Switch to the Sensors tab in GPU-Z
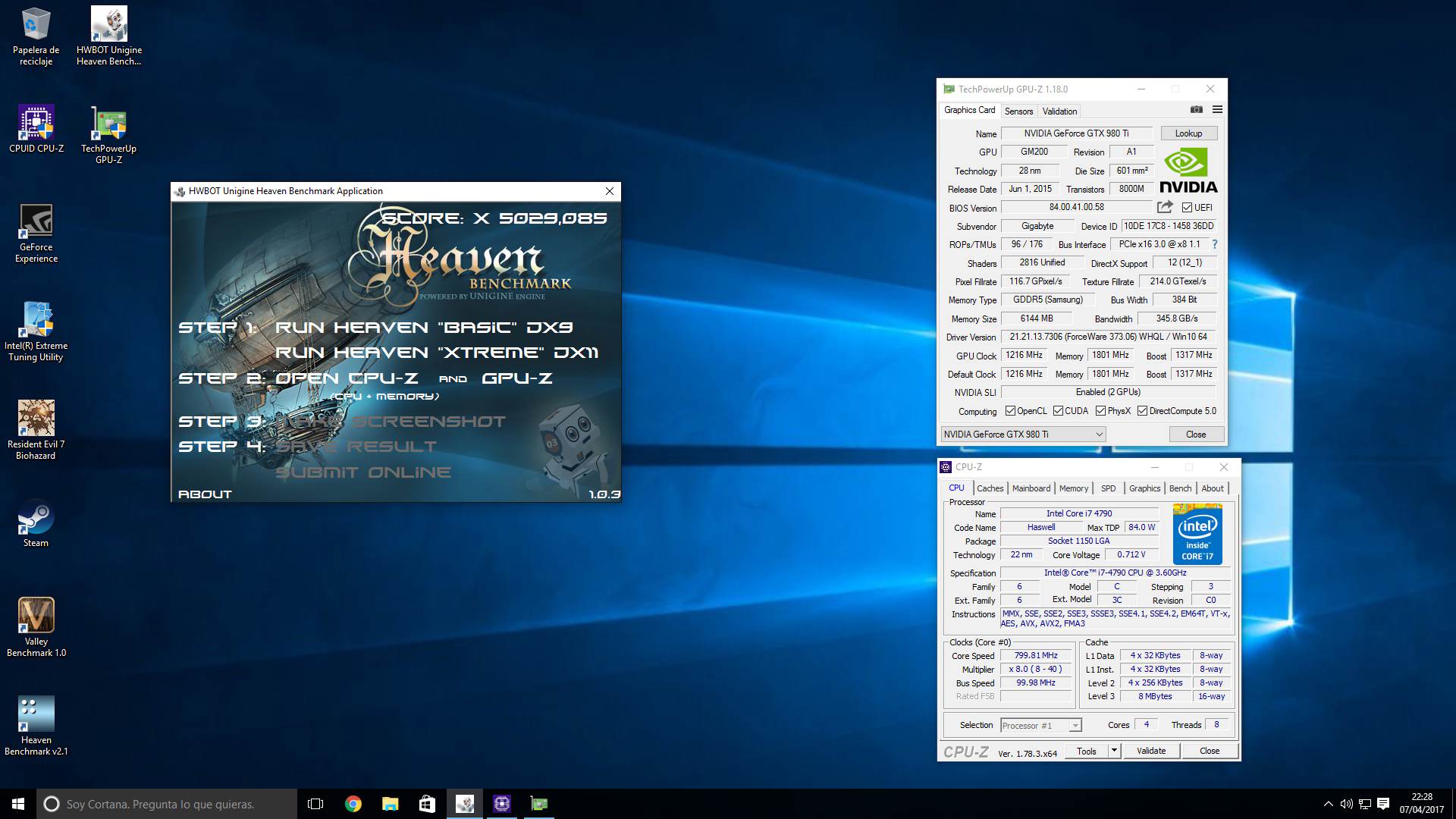This screenshot has width=1456, height=819. click(1018, 111)
